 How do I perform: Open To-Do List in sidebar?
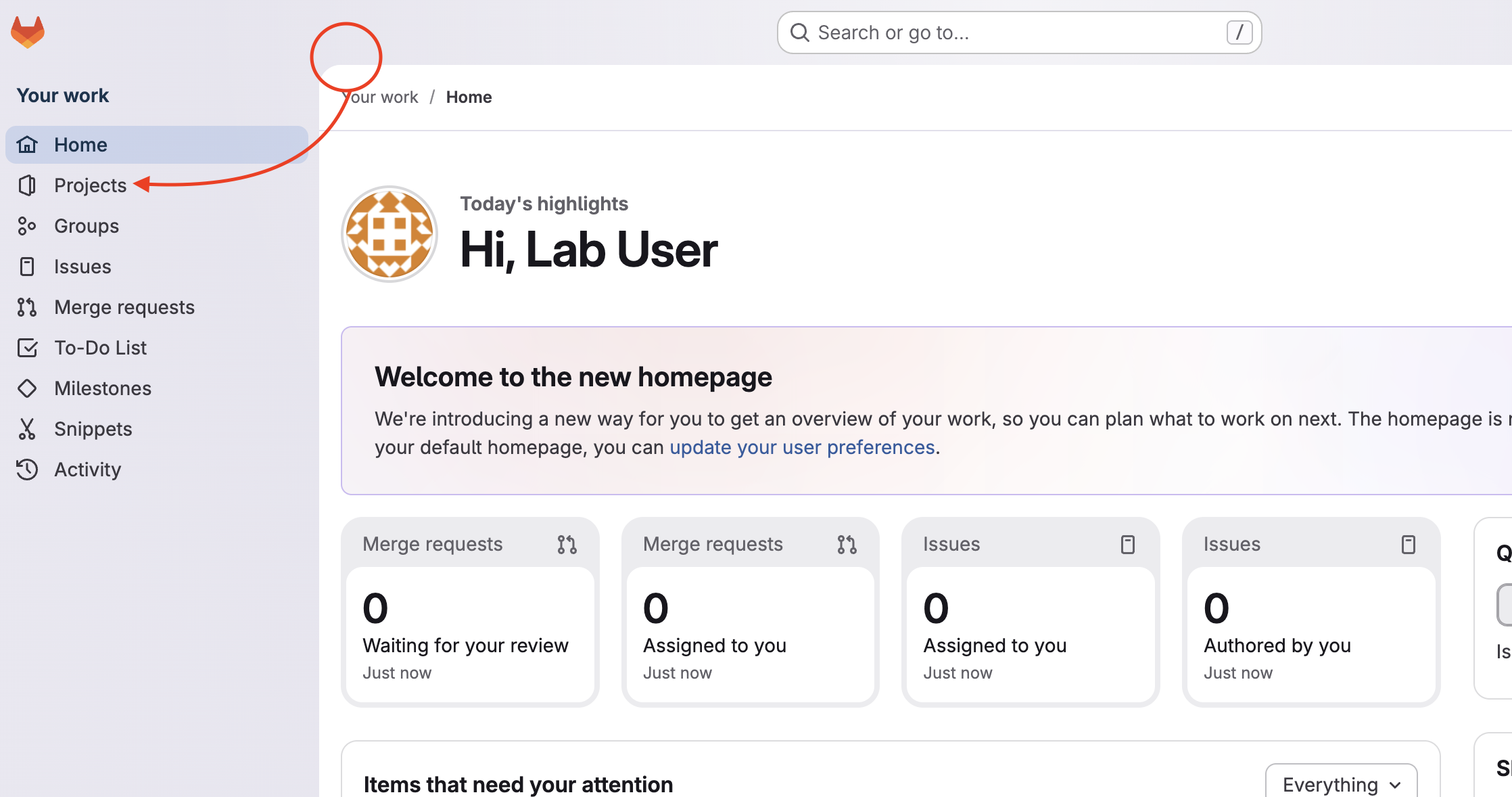point(157,348)
